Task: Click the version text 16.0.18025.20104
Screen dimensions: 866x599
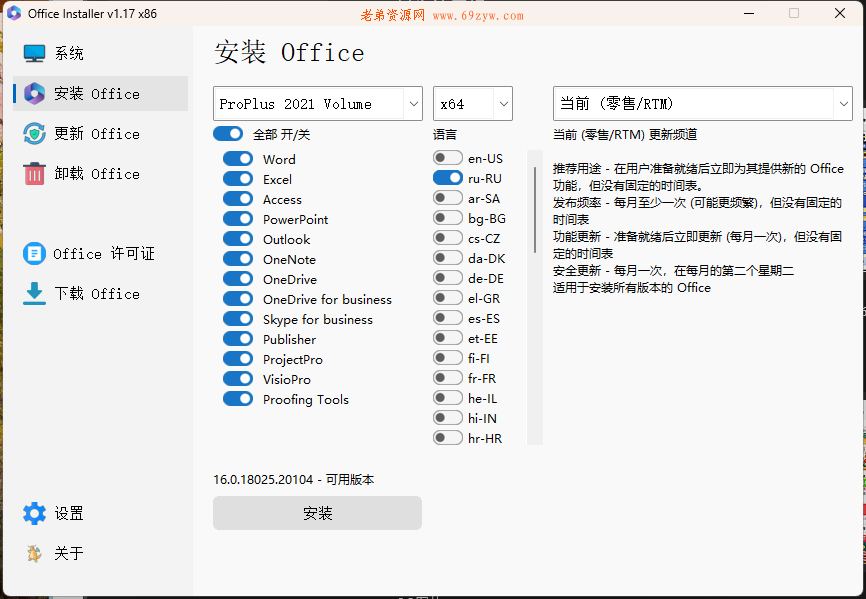Action: click(x=263, y=480)
